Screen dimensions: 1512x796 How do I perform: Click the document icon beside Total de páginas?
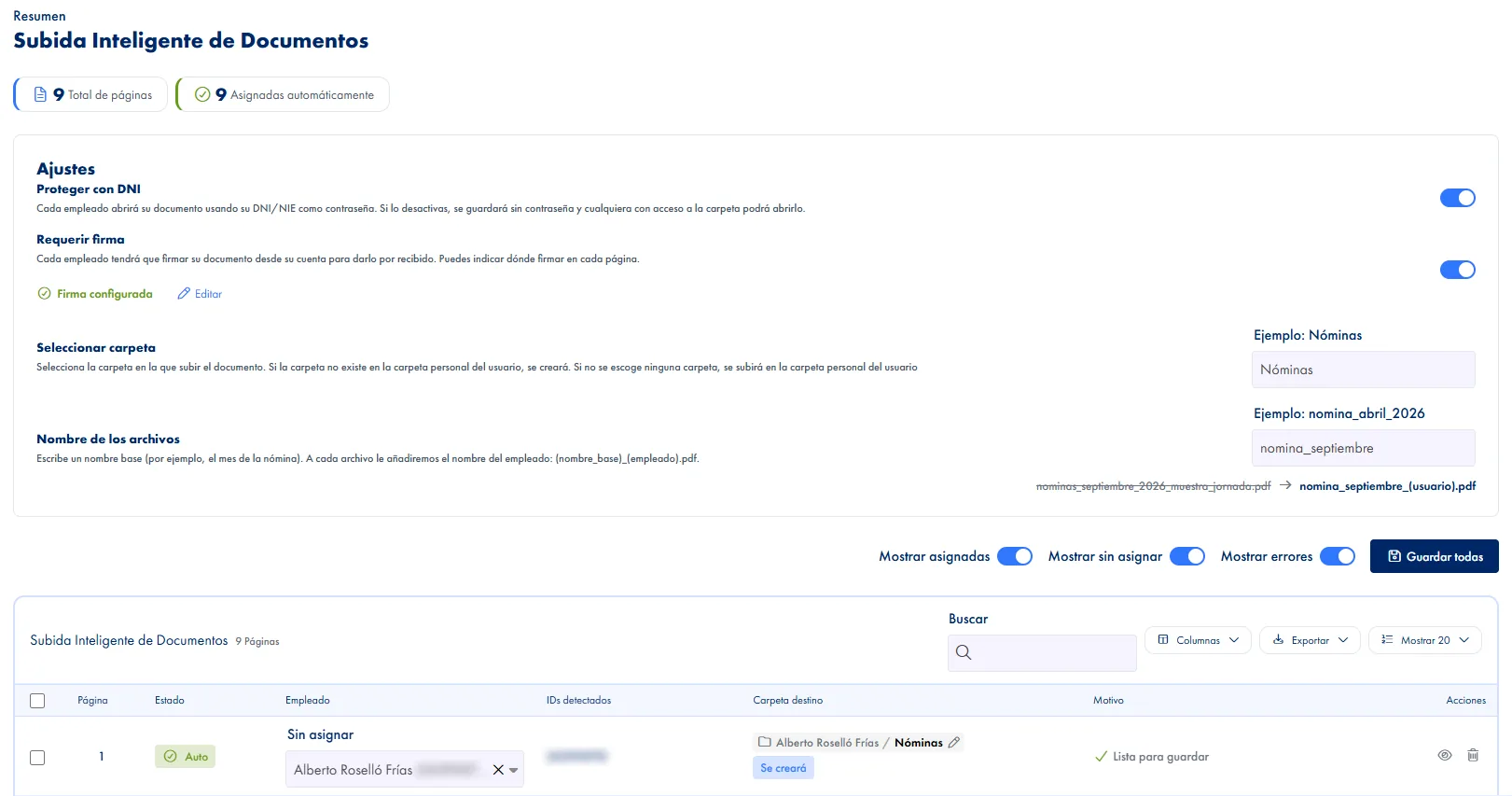pos(40,94)
